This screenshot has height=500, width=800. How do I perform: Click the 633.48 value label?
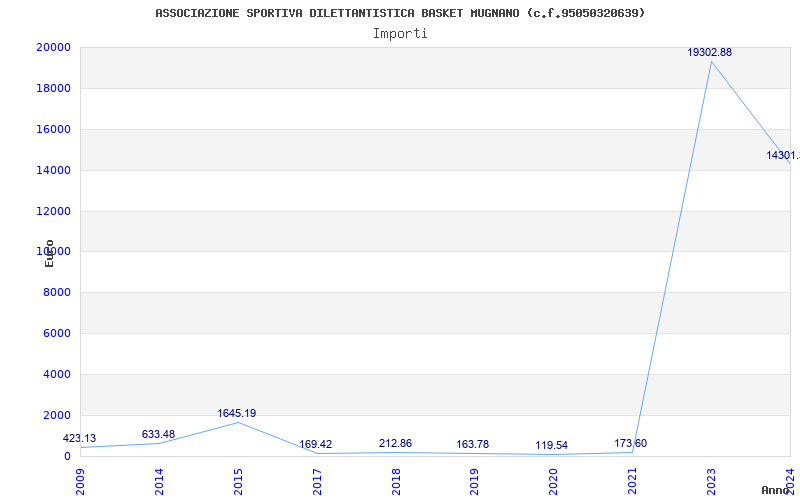tap(158, 434)
